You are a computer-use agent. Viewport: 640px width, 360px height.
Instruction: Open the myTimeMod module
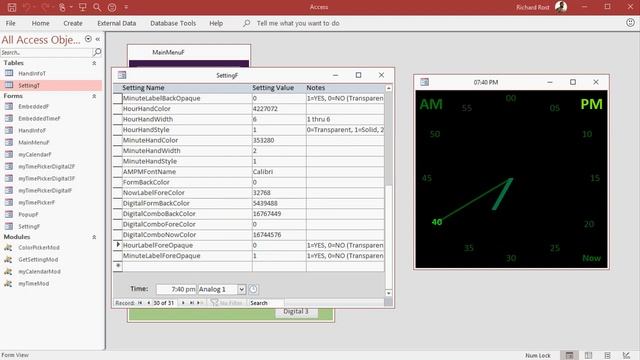click(33, 283)
